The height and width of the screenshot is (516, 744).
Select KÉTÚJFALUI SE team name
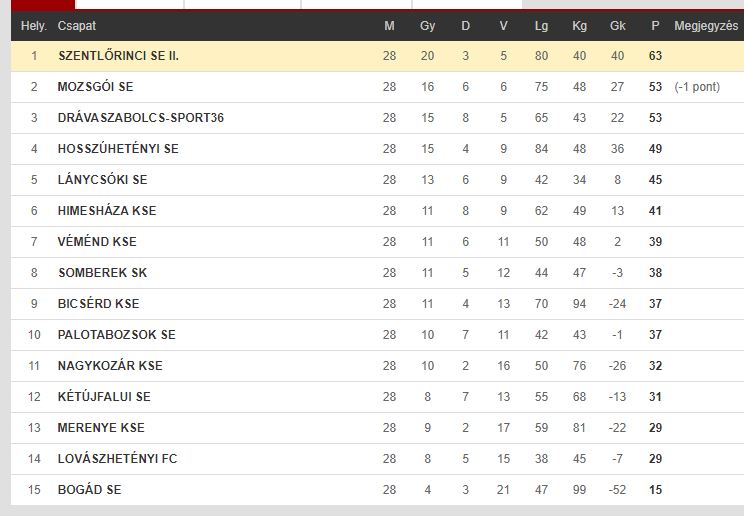104,396
